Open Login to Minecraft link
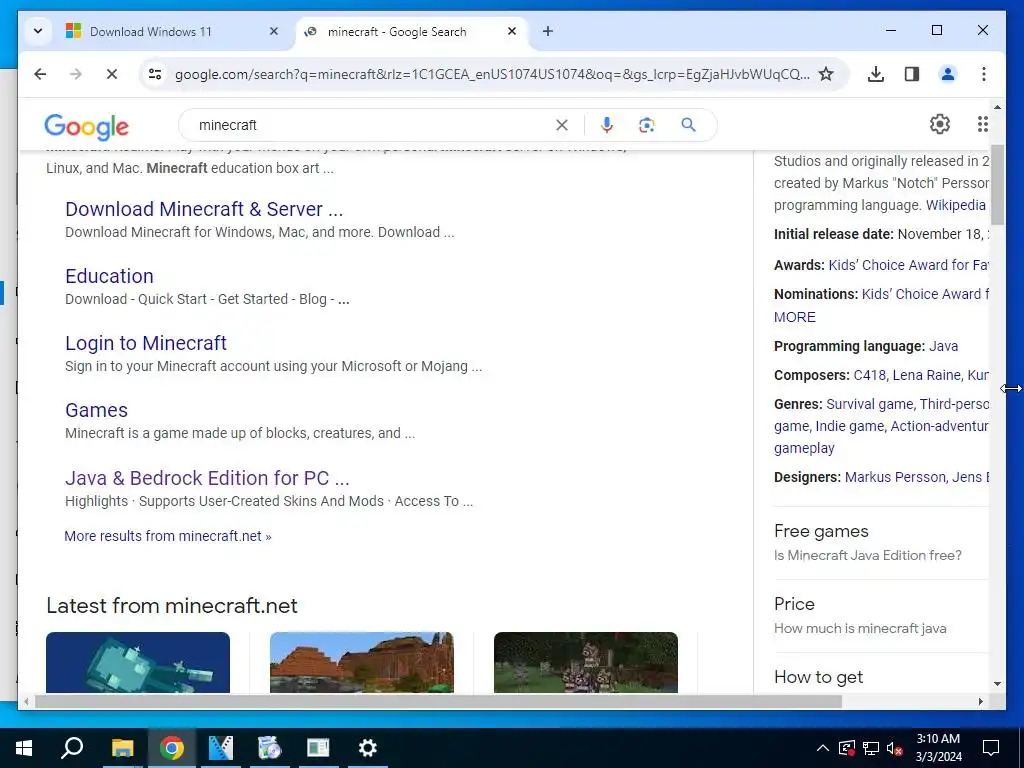 coord(146,343)
